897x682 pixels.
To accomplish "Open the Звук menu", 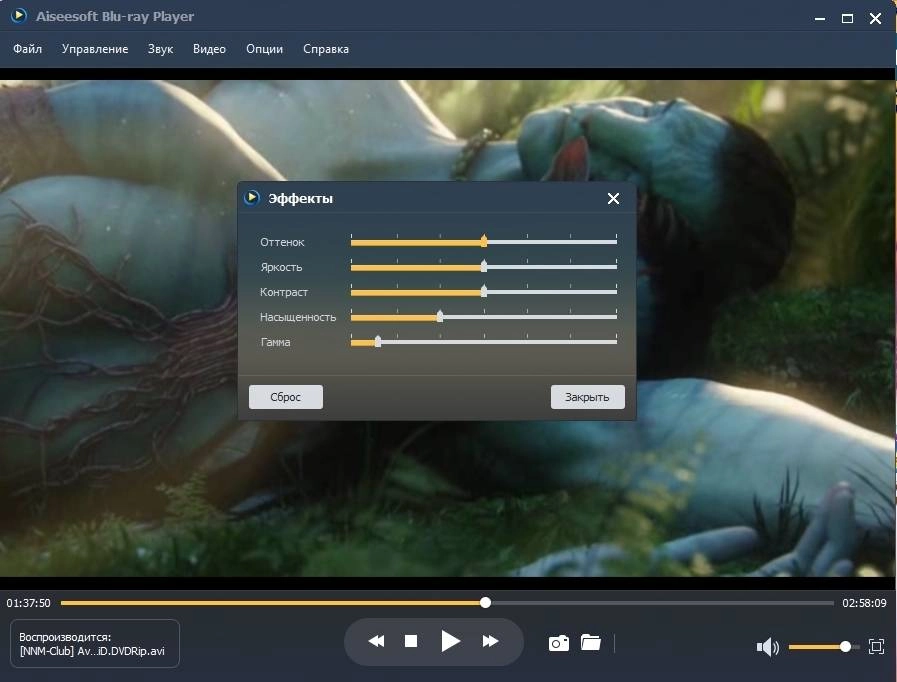I will click(x=160, y=49).
